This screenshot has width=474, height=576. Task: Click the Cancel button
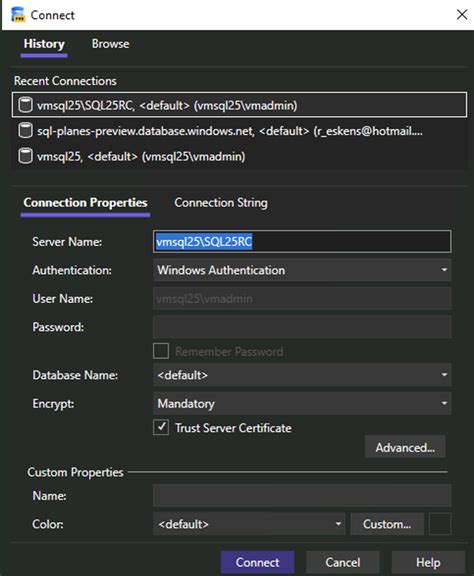342,562
